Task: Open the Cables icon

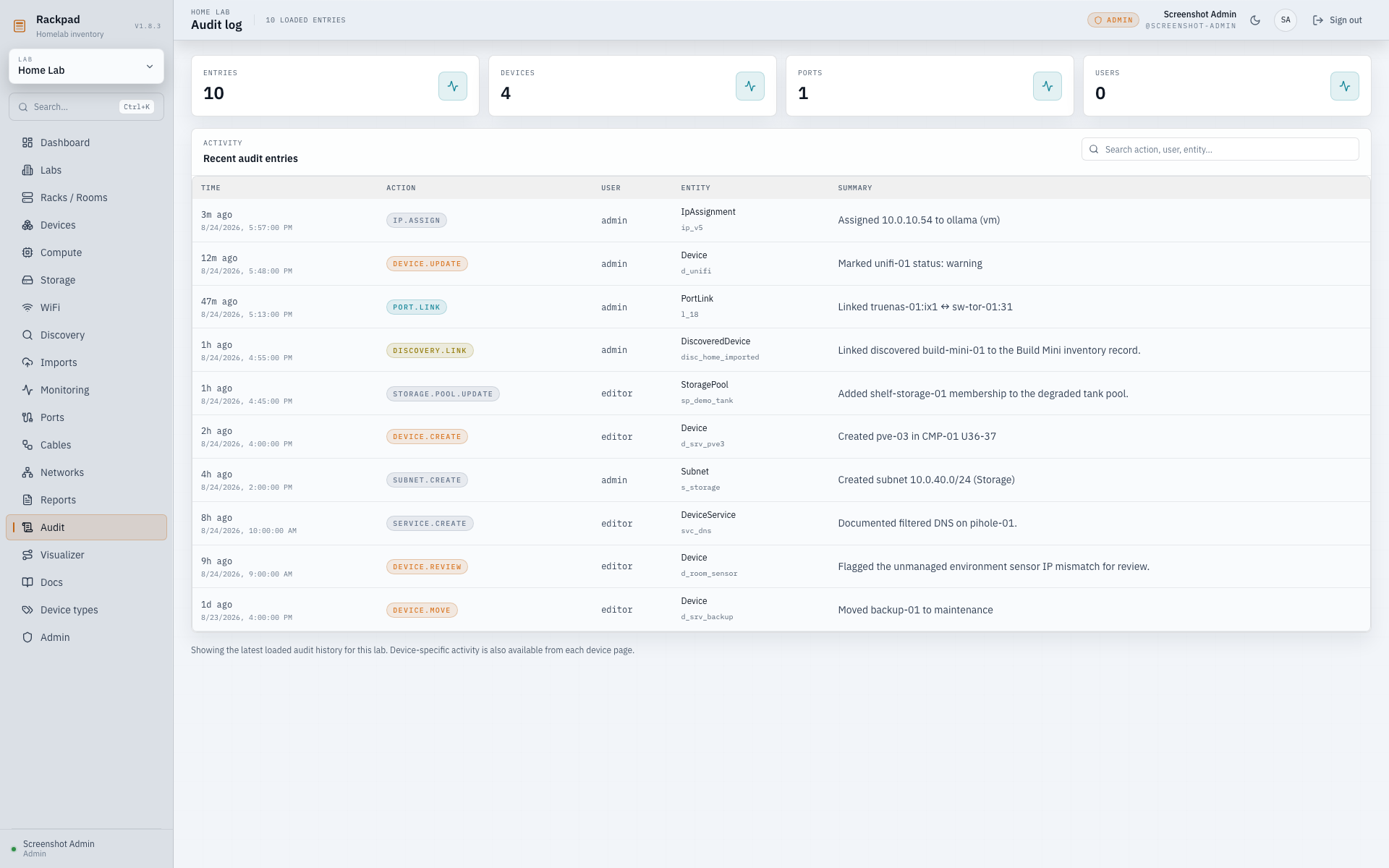Action: tap(27, 445)
